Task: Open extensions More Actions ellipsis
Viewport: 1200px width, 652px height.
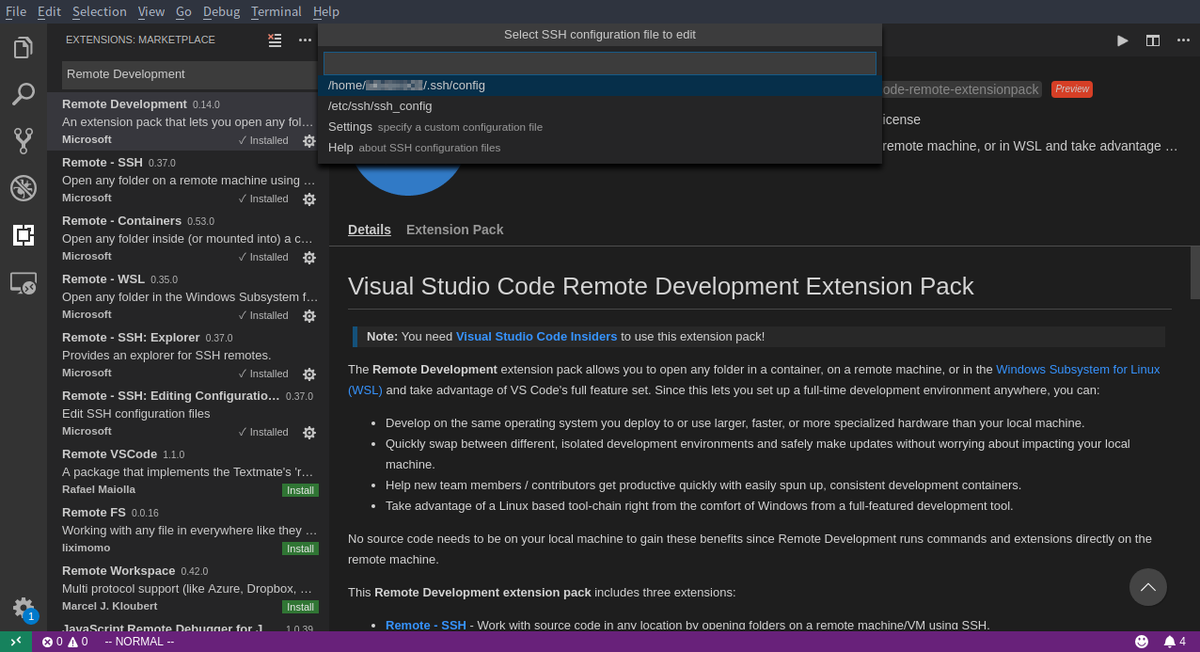Action: click(305, 40)
